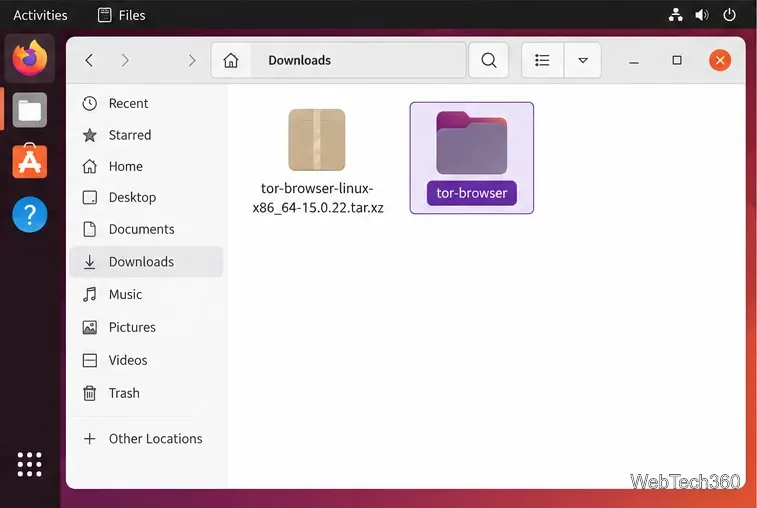Open Trash in sidebar
The height and width of the screenshot is (508, 757).
point(147,393)
